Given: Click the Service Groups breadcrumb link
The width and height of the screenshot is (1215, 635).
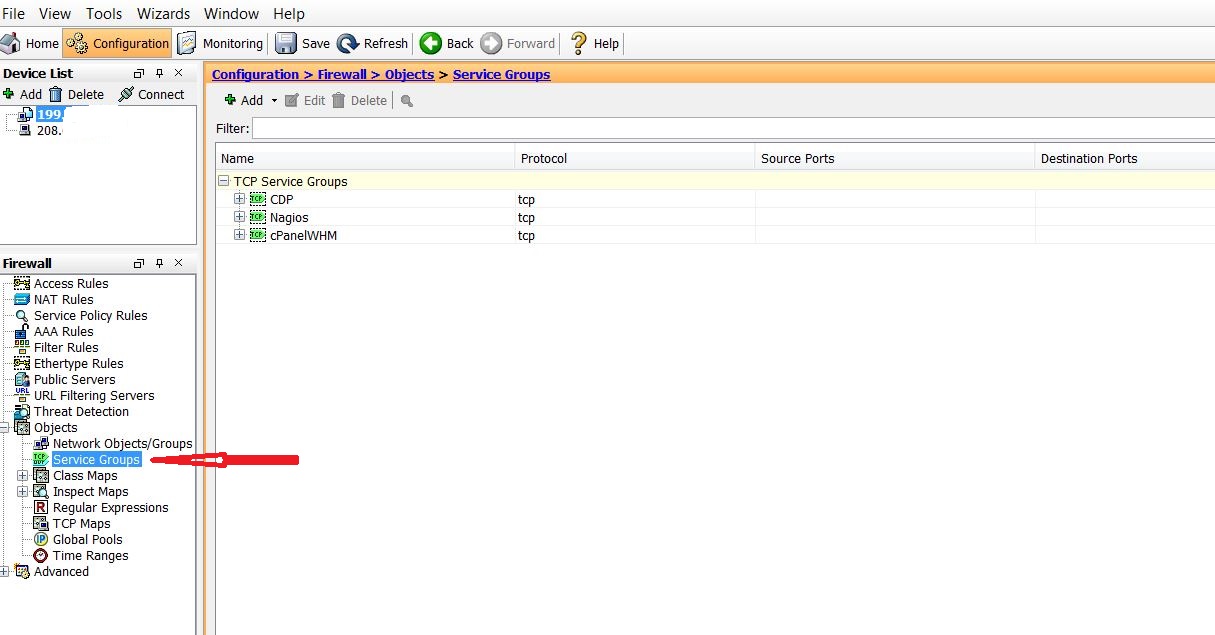Looking at the screenshot, I should click(x=501, y=74).
